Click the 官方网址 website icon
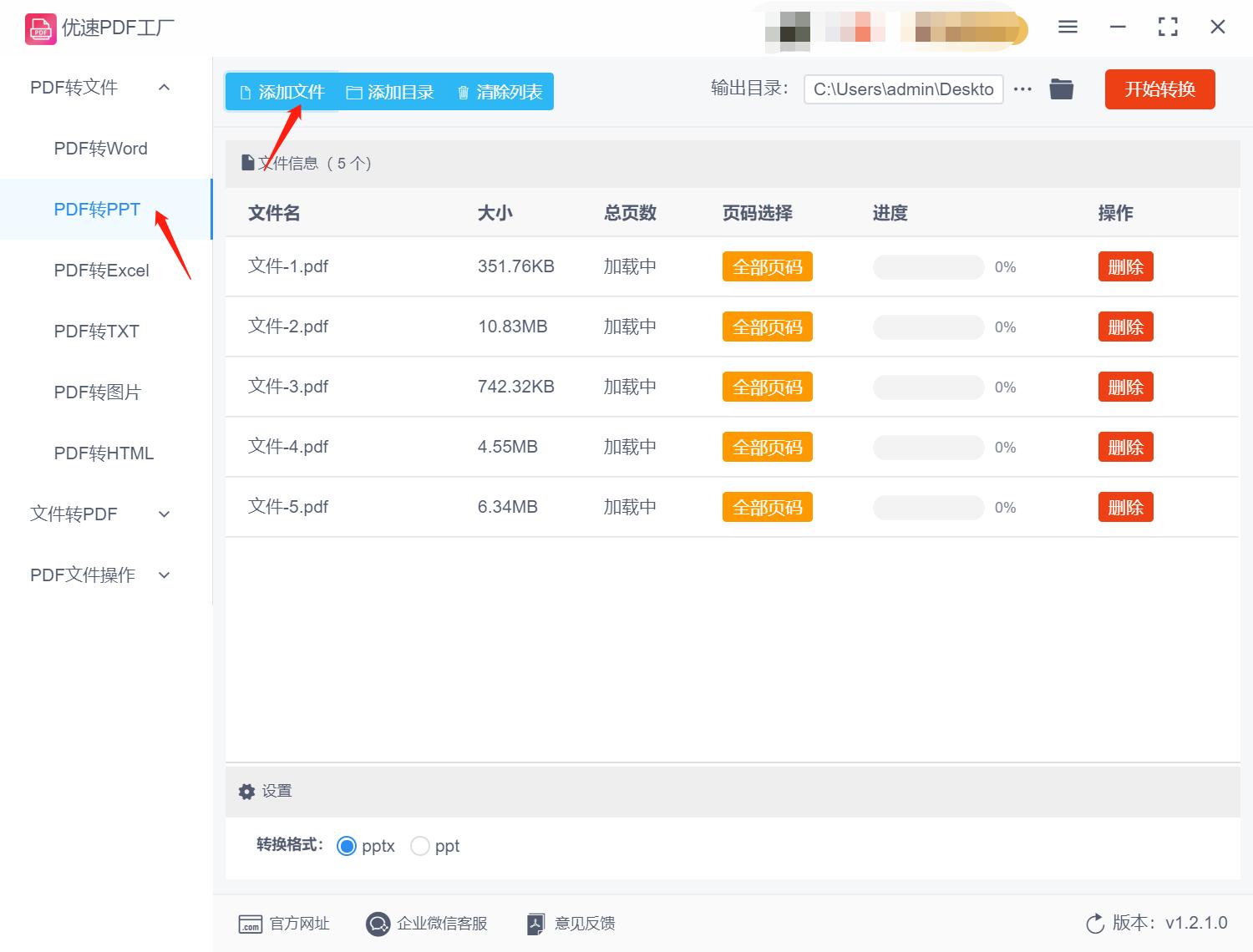 point(250,924)
